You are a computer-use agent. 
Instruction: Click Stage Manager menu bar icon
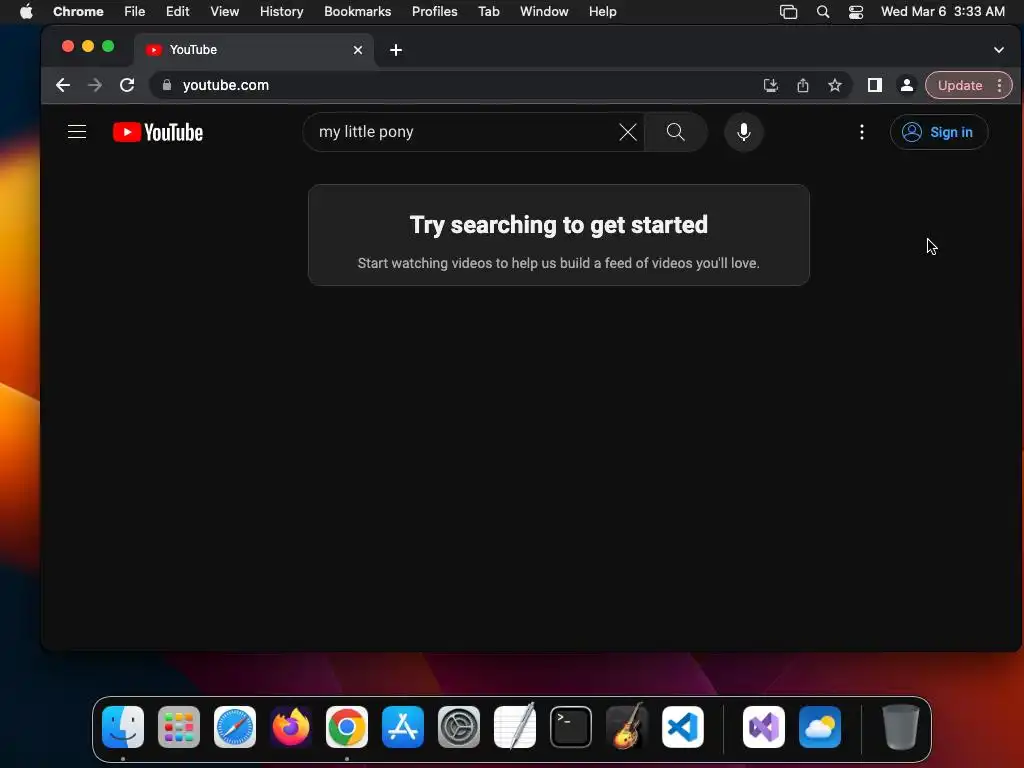(x=788, y=11)
